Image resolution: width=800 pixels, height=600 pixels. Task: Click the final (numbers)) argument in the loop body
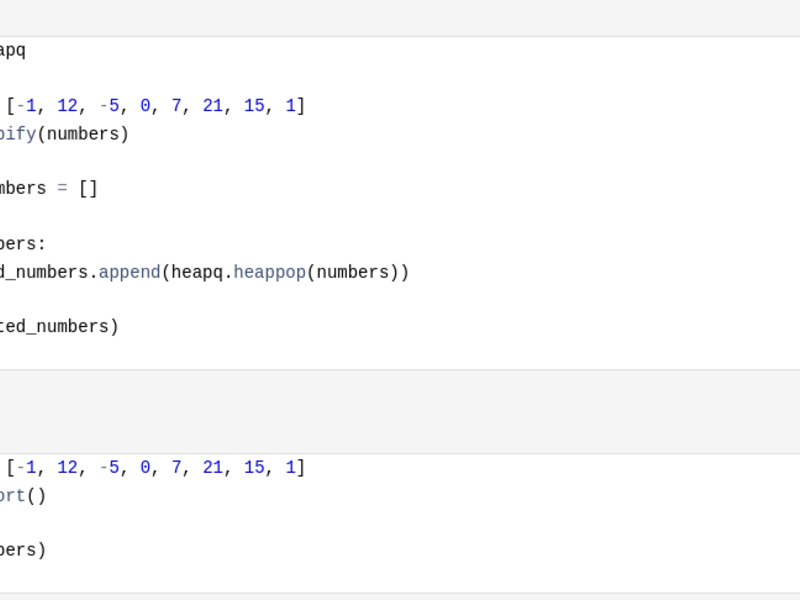(358, 272)
